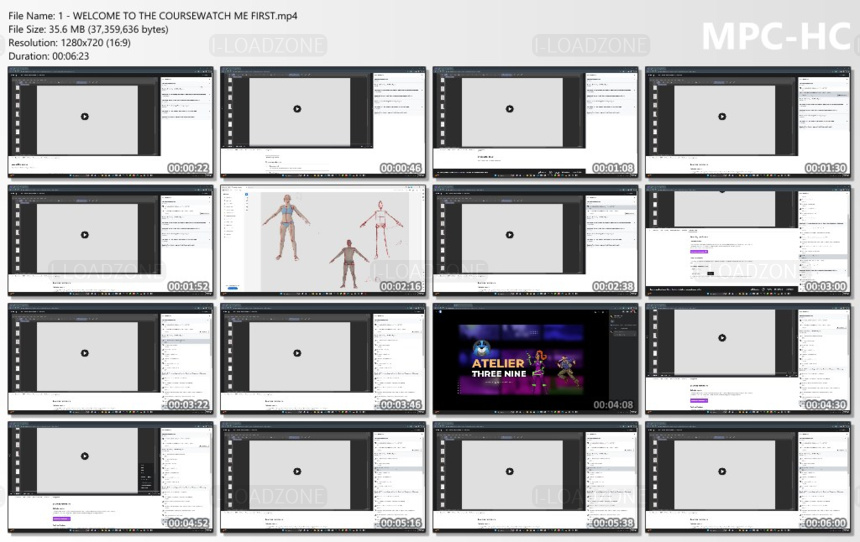Viewport: 860px width, 542px height.
Task: Open the thumbnail stamped 00:01:08
Action: pos(535,122)
